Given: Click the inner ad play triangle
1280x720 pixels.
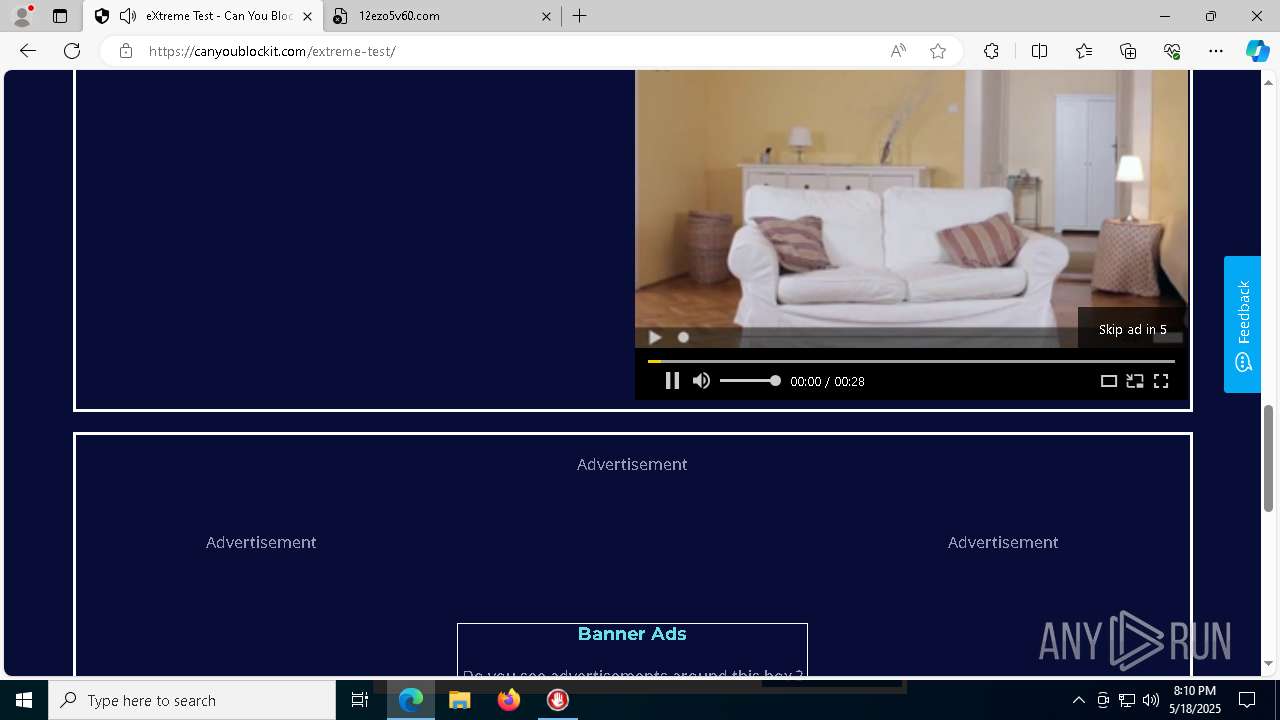Looking at the screenshot, I should [654, 338].
